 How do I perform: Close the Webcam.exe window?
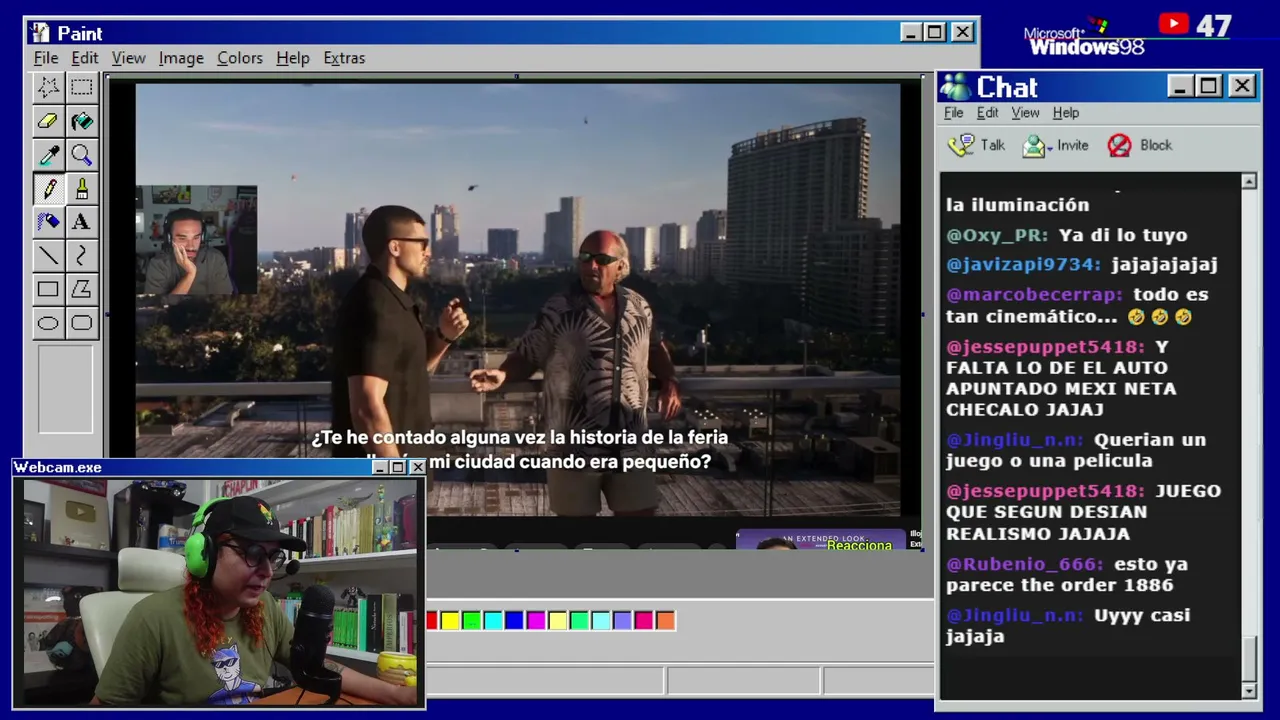pos(417,467)
